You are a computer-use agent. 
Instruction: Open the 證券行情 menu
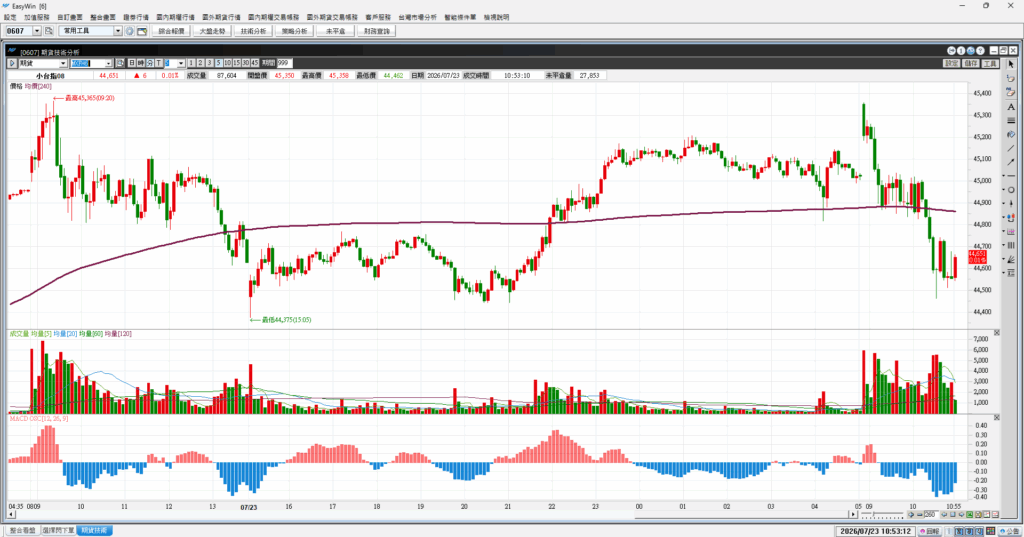click(136, 17)
